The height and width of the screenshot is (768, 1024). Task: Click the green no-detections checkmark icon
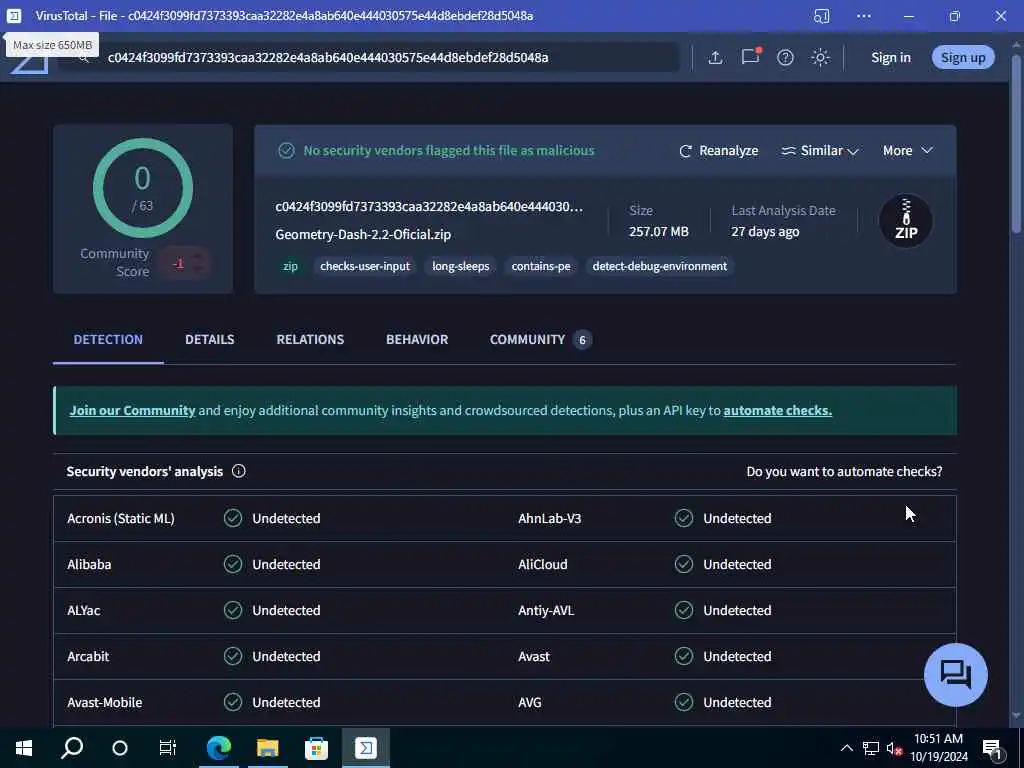(286, 151)
